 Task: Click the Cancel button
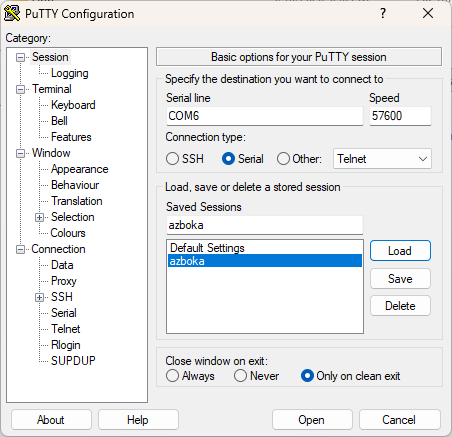(x=399, y=420)
